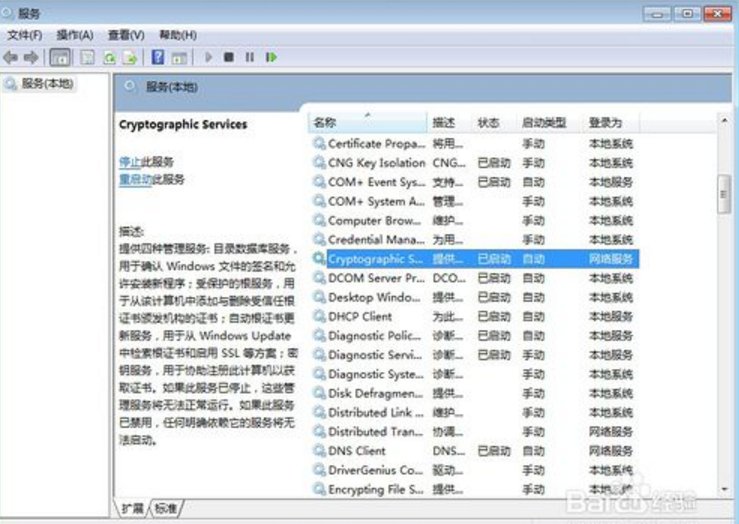This screenshot has height=524, width=739.
Task: Click the vertical scrollbar thumb
Action: point(724,194)
